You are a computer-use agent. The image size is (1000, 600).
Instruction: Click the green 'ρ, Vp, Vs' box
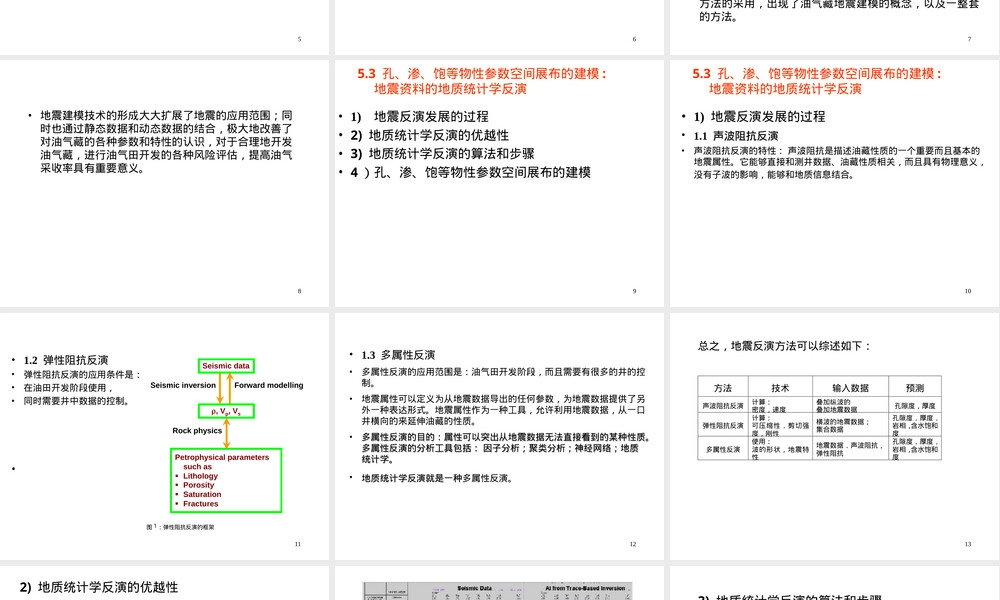coord(226,411)
